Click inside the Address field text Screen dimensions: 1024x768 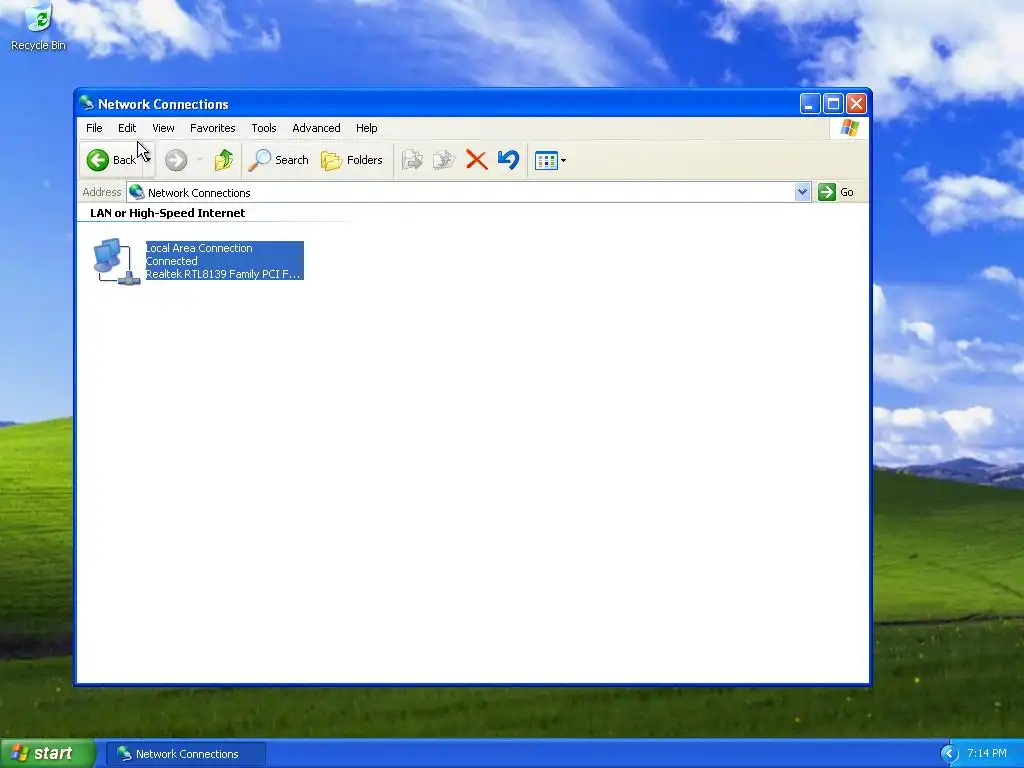point(199,193)
